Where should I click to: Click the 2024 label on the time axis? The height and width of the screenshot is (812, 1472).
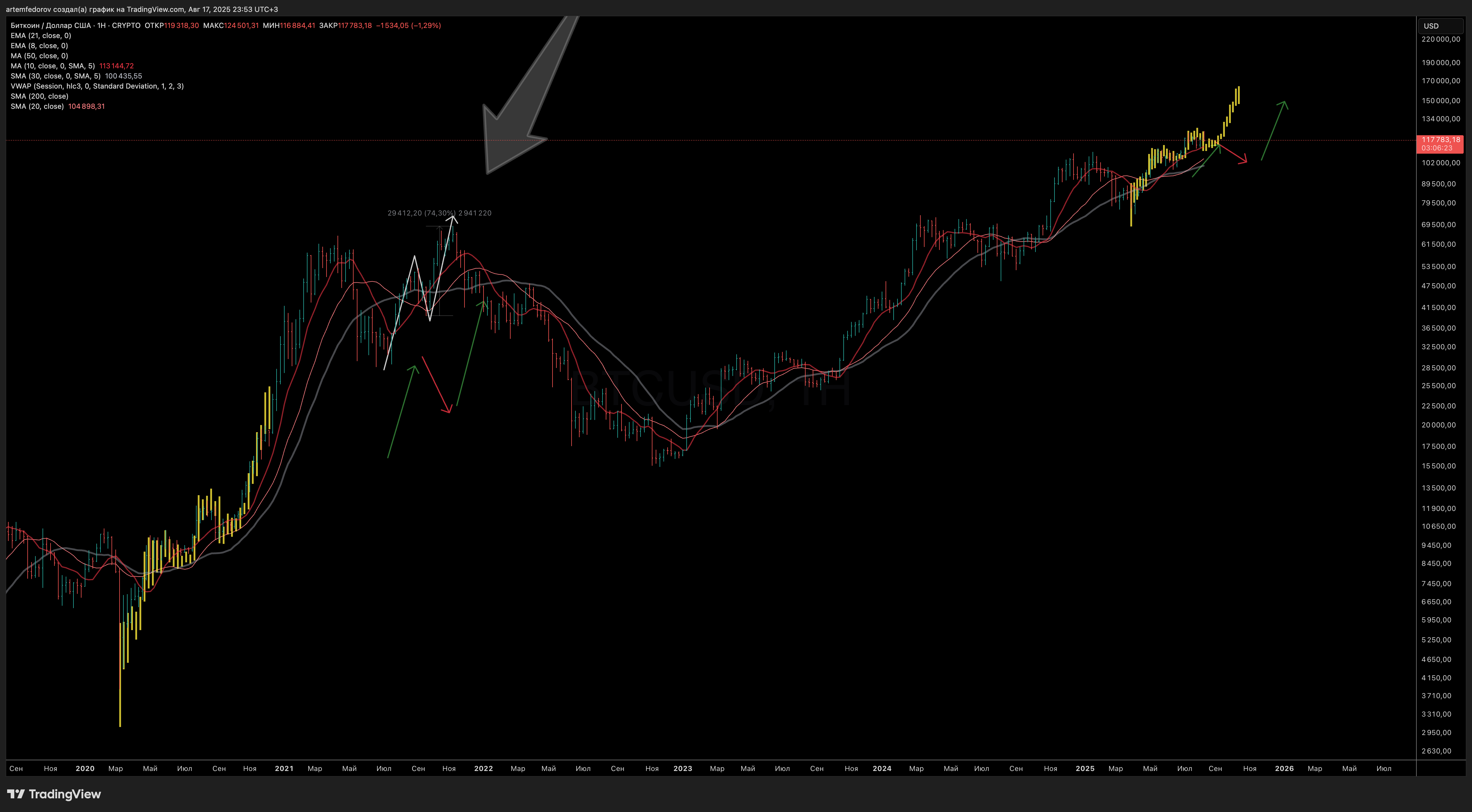pos(882,769)
